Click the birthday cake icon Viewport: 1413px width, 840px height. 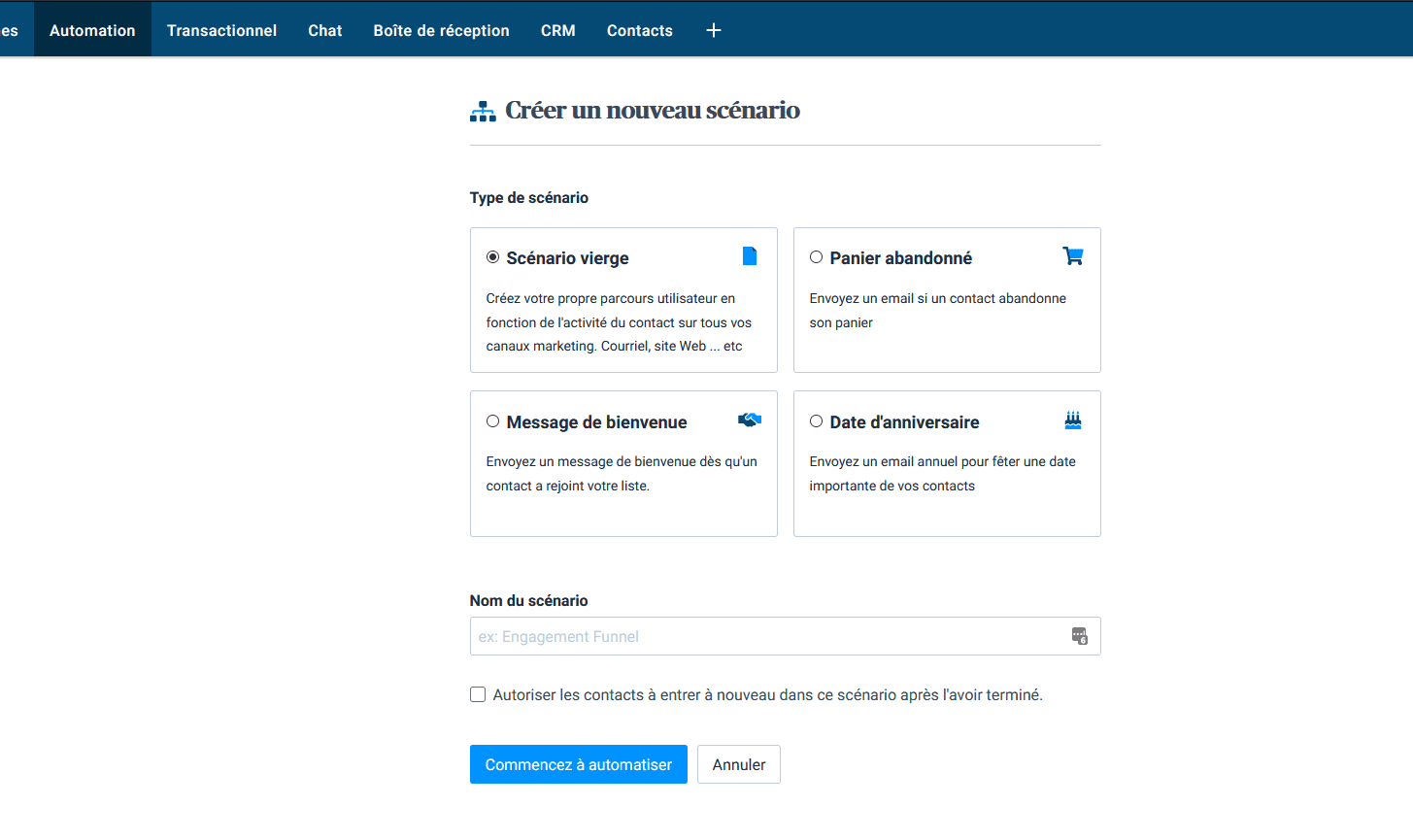point(1072,420)
